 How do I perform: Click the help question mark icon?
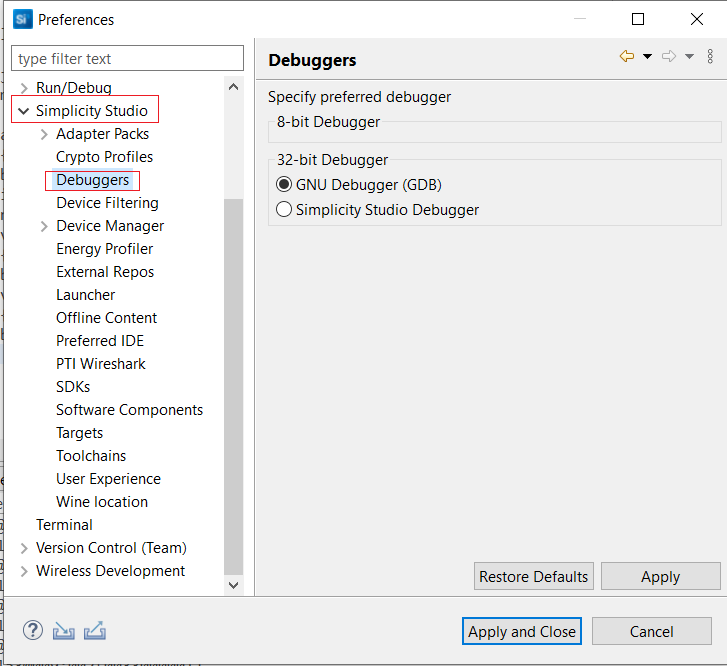(x=33, y=630)
